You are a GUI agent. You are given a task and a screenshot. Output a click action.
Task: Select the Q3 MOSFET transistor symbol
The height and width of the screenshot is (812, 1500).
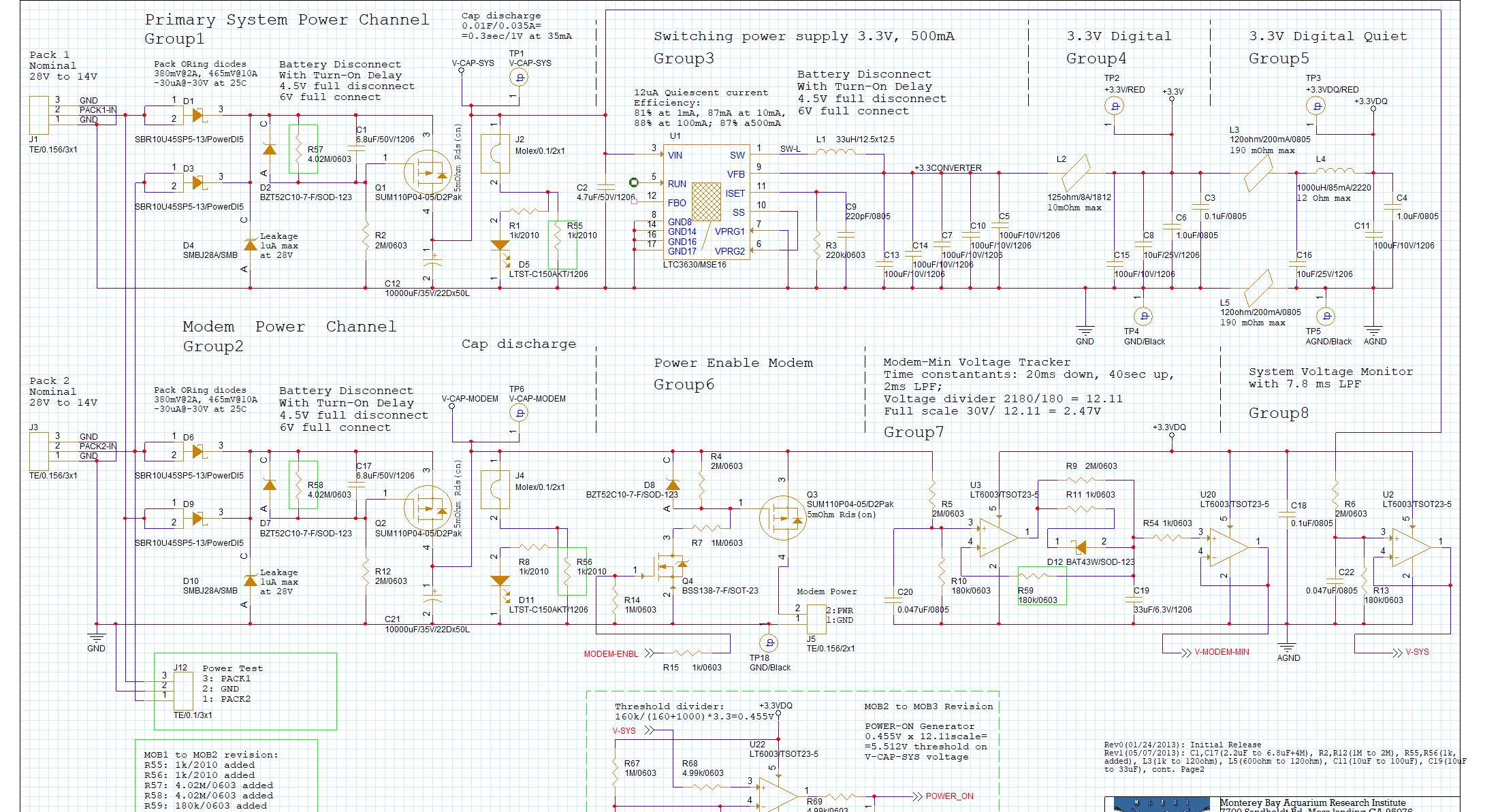pyautogui.click(x=782, y=519)
